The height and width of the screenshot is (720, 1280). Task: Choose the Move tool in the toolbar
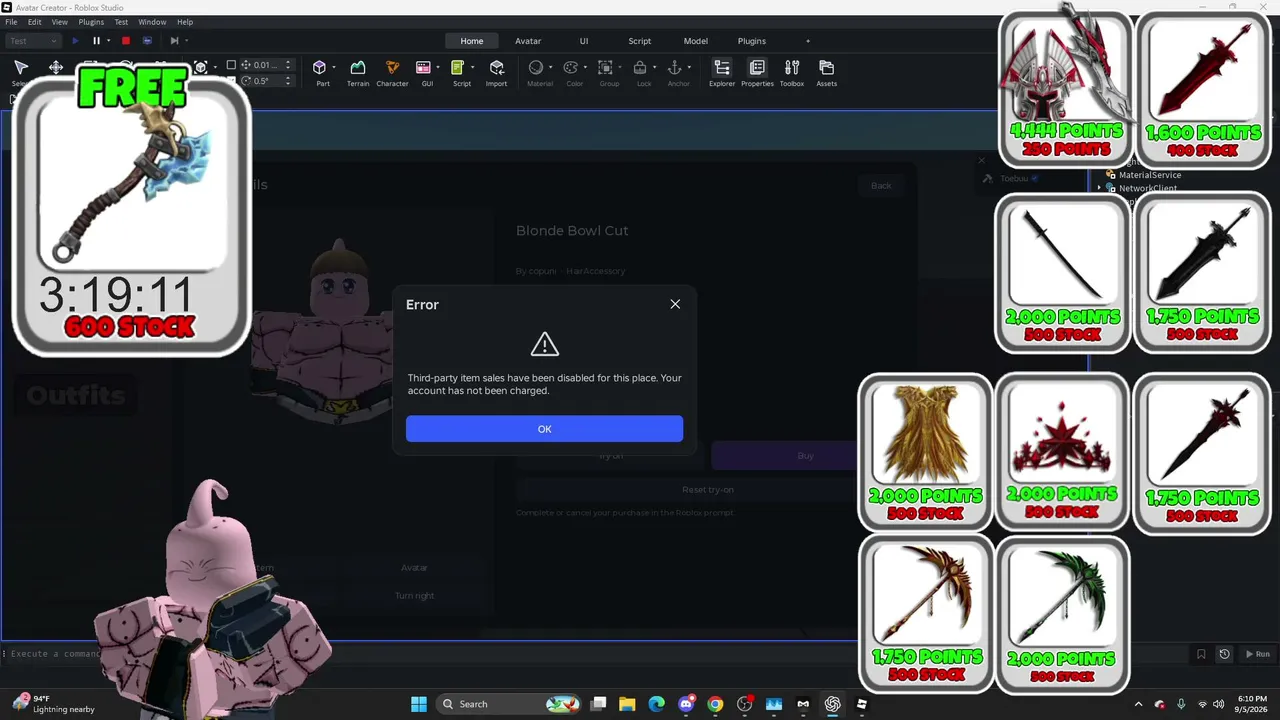point(56,67)
